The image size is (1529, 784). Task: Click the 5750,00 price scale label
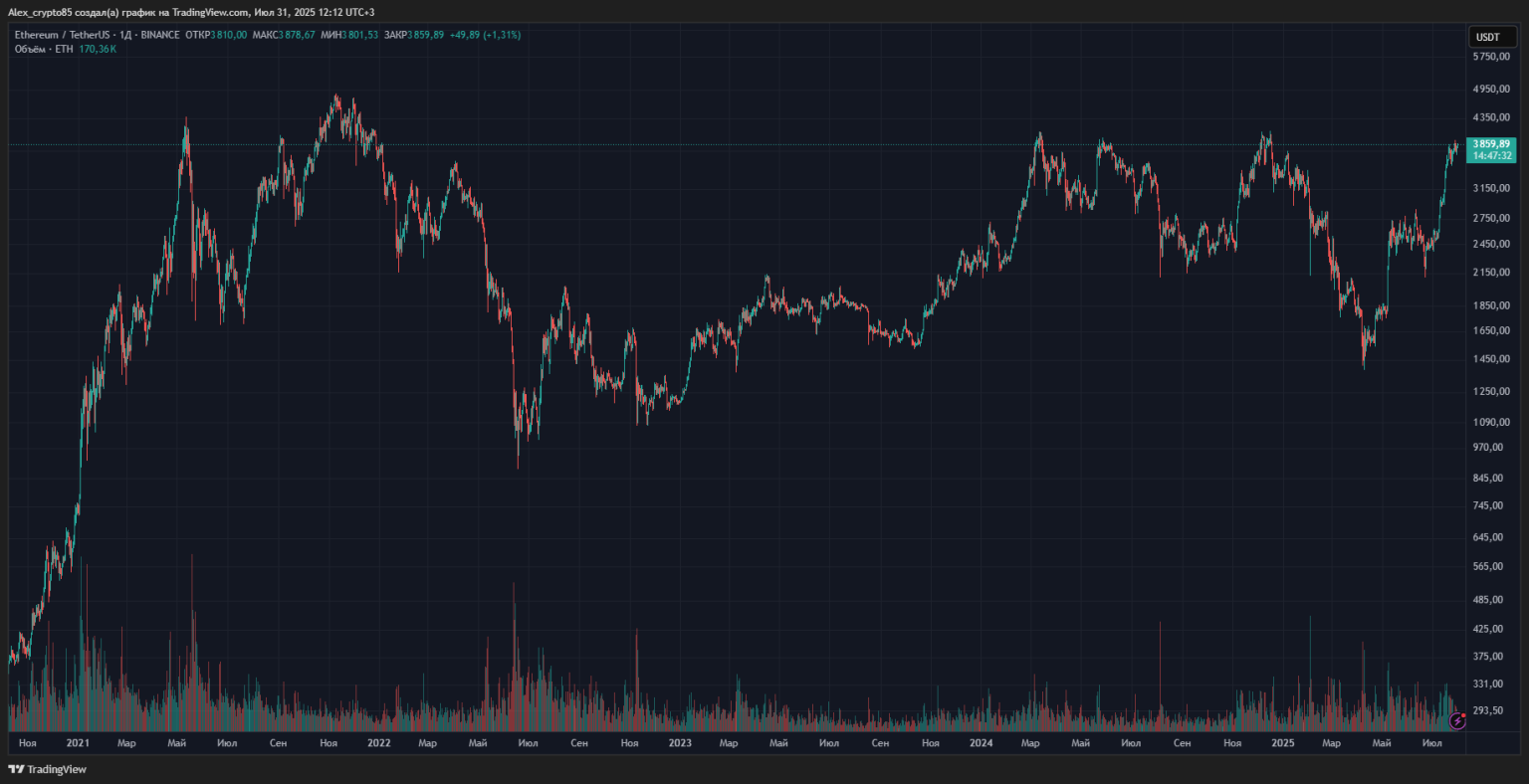click(1491, 57)
